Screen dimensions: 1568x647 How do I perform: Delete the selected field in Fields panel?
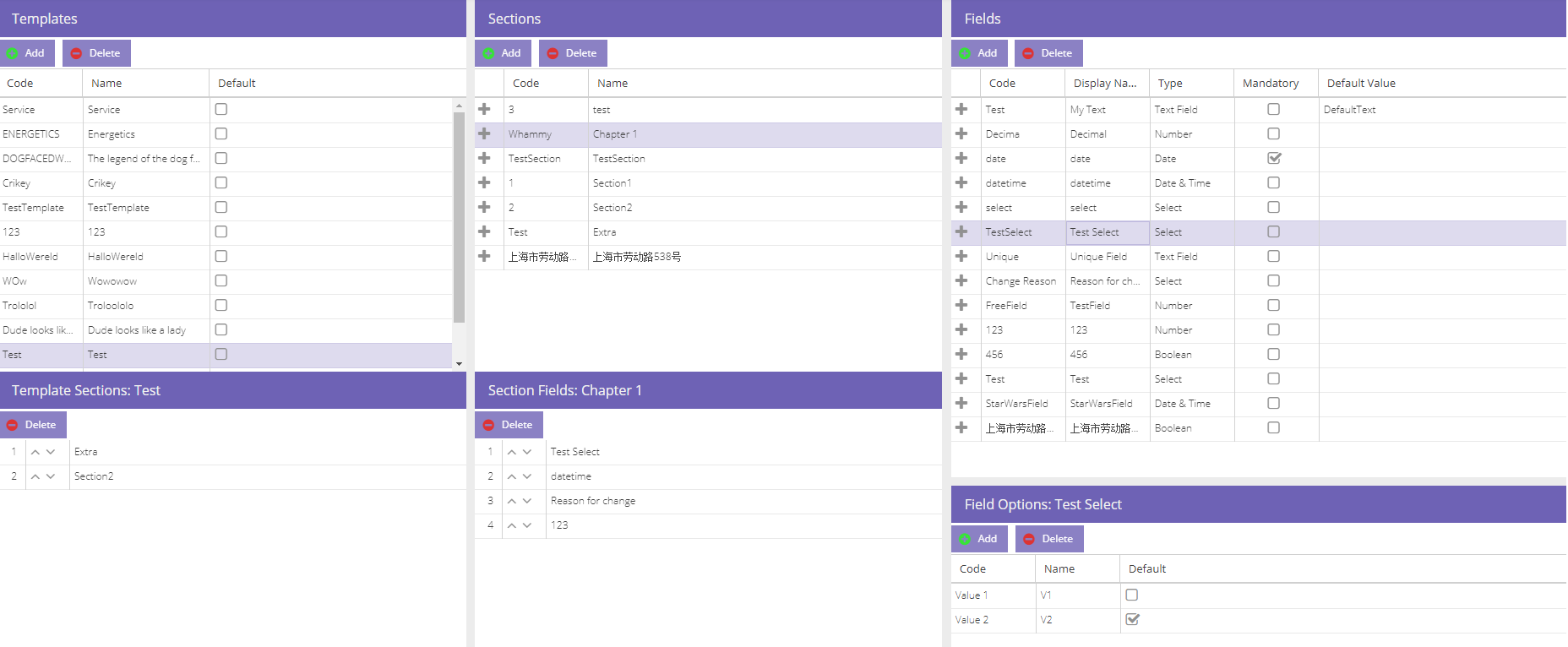[x=1048, y=53]
